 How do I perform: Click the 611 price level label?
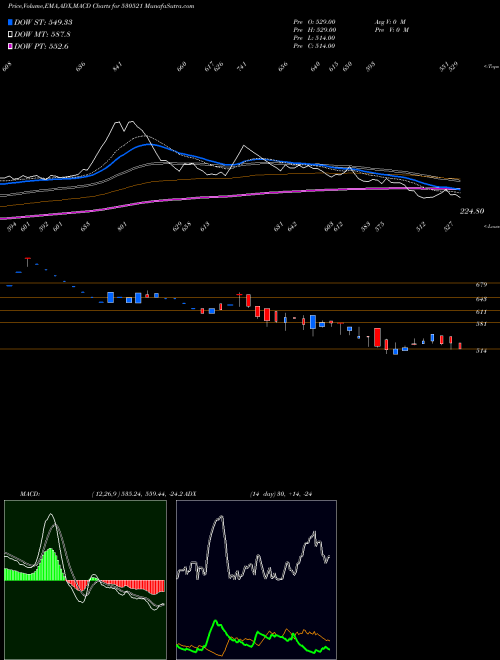[x=481, y=312]
